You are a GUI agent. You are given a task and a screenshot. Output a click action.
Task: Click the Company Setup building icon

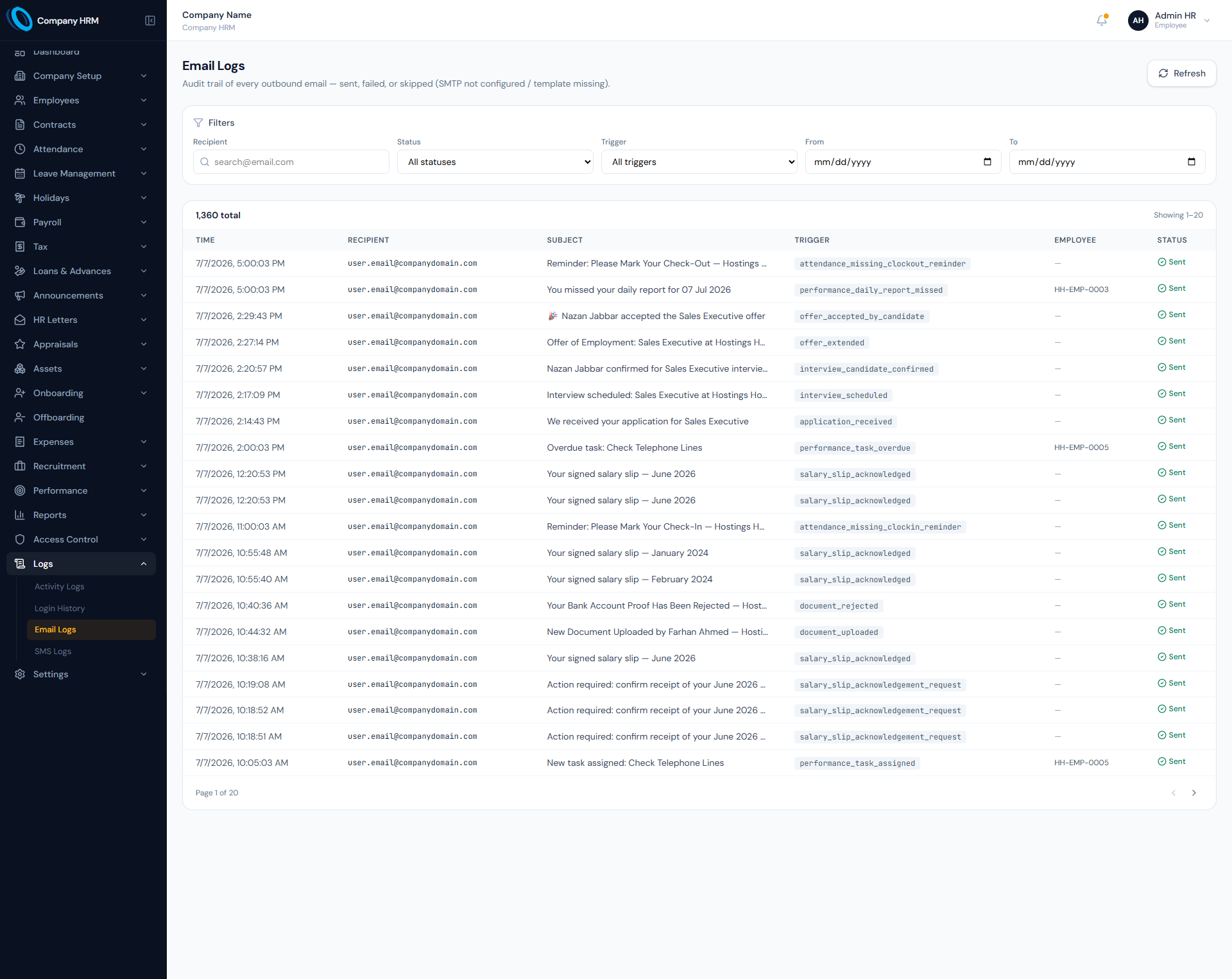[20, 76]
